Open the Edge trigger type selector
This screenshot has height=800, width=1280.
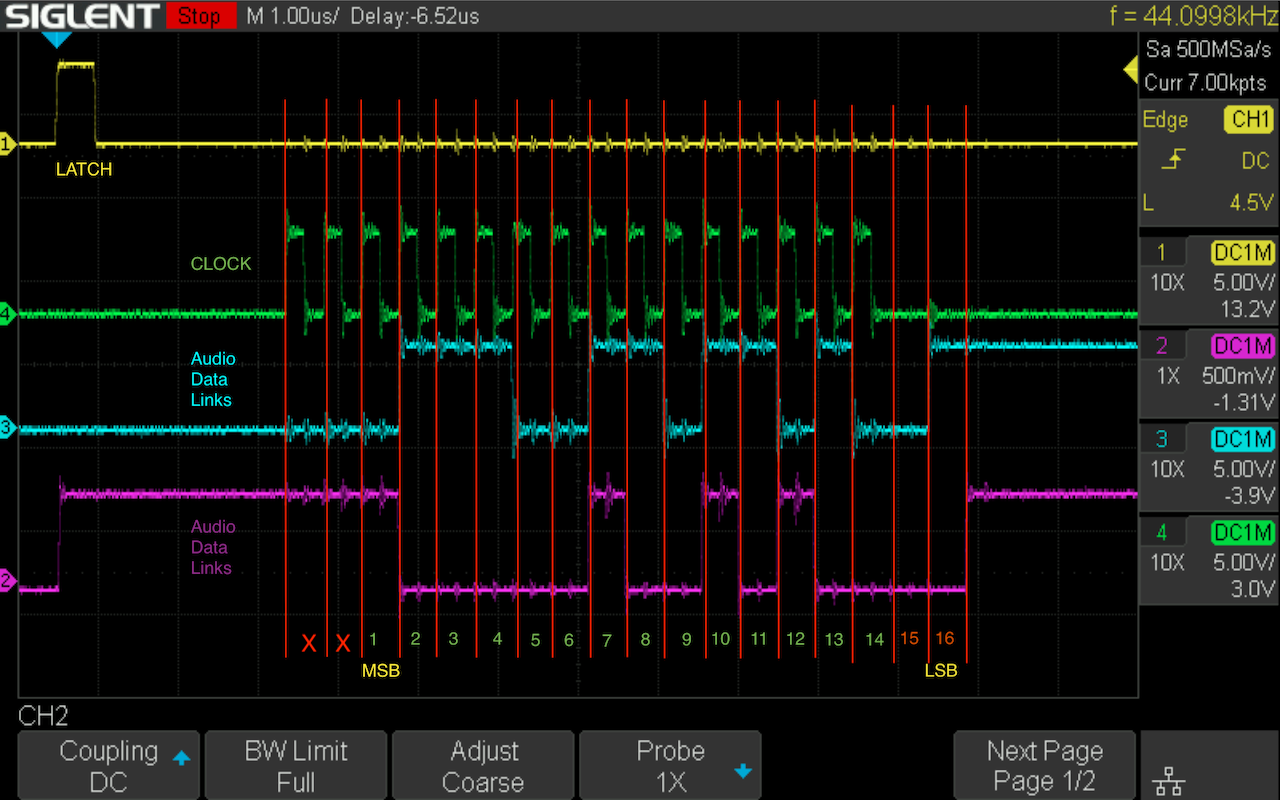point(1165,120)
